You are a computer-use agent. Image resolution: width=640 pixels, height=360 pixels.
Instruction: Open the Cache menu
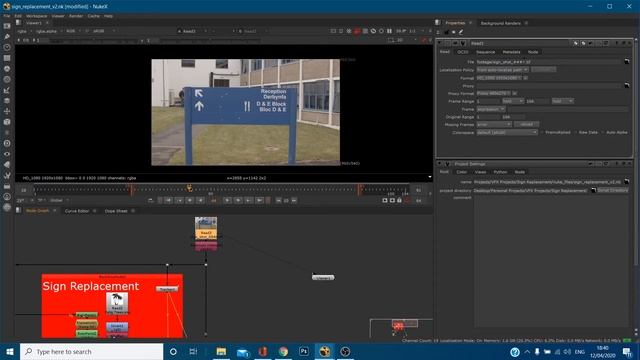tap(93, 16)
